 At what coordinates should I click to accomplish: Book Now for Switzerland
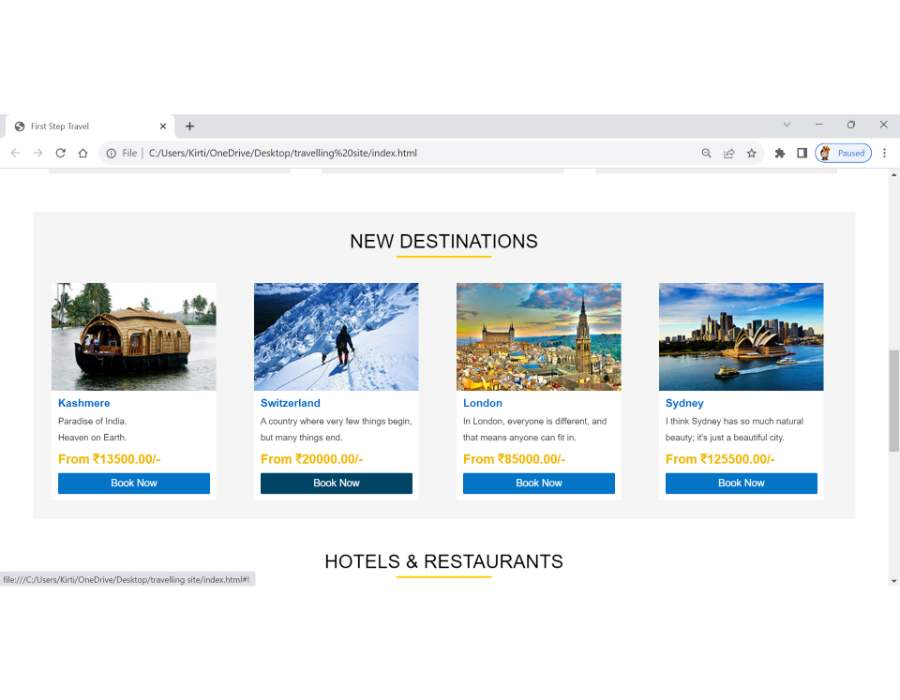click(x=336, y=483)
